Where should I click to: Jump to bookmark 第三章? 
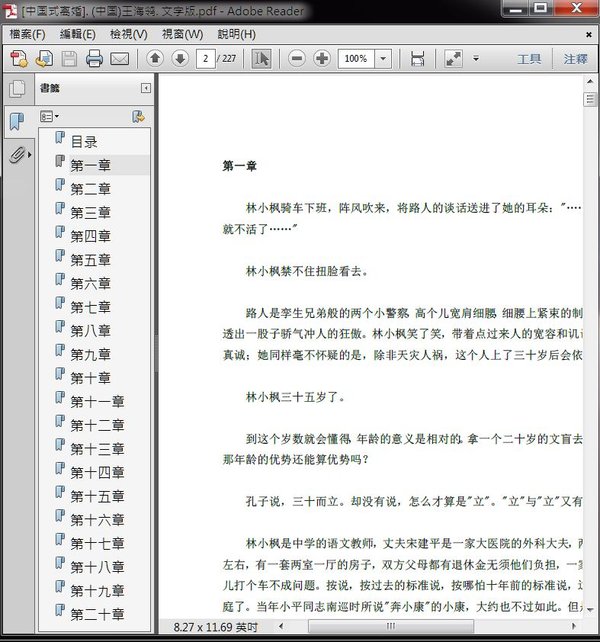pos(91,213)
